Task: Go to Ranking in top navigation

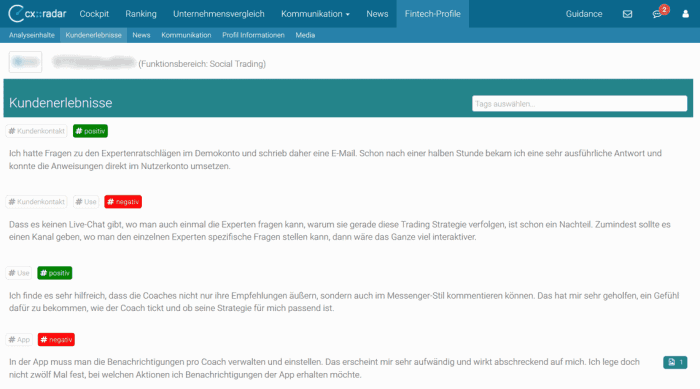Action: click(141, 14)
